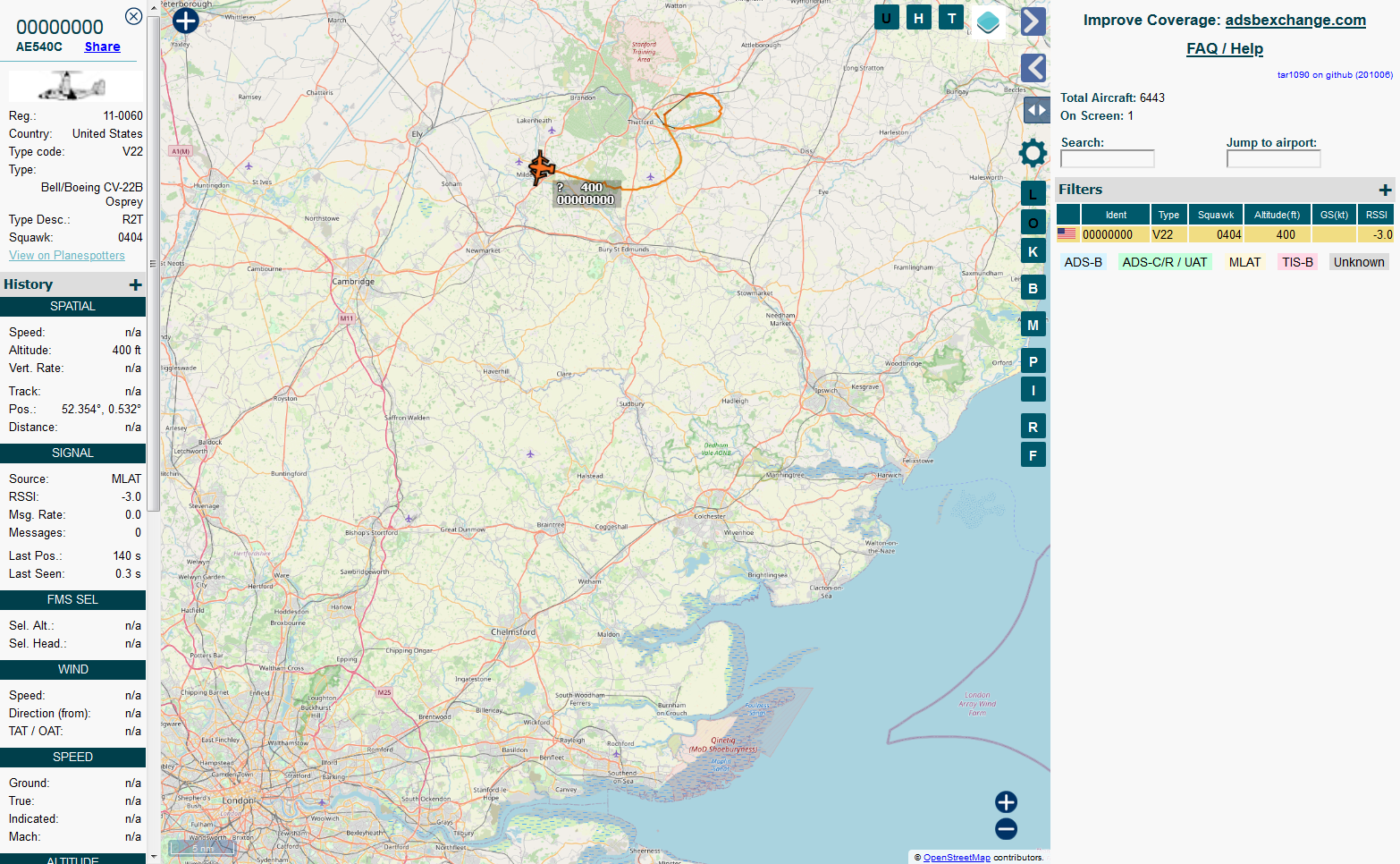Screen dimensions: 1400x864
Task: Click the SIGNAL section header
Action: (x=72, y=453)
